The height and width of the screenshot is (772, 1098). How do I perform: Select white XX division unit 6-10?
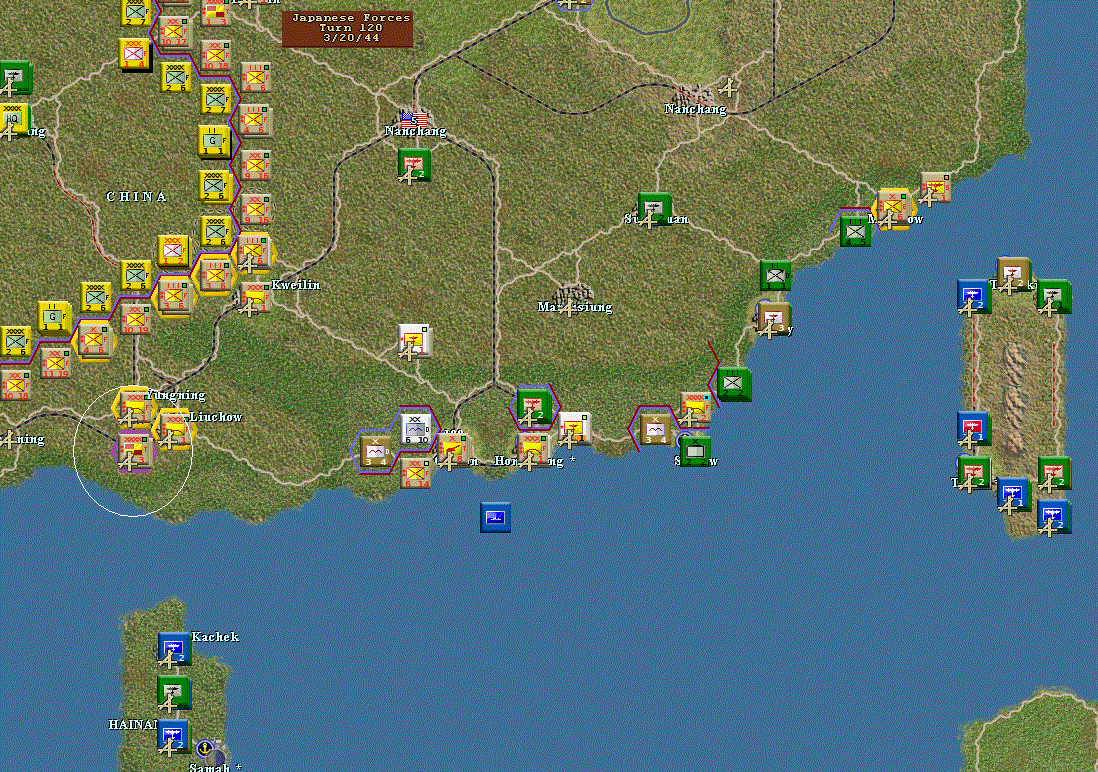coord(416,429)
